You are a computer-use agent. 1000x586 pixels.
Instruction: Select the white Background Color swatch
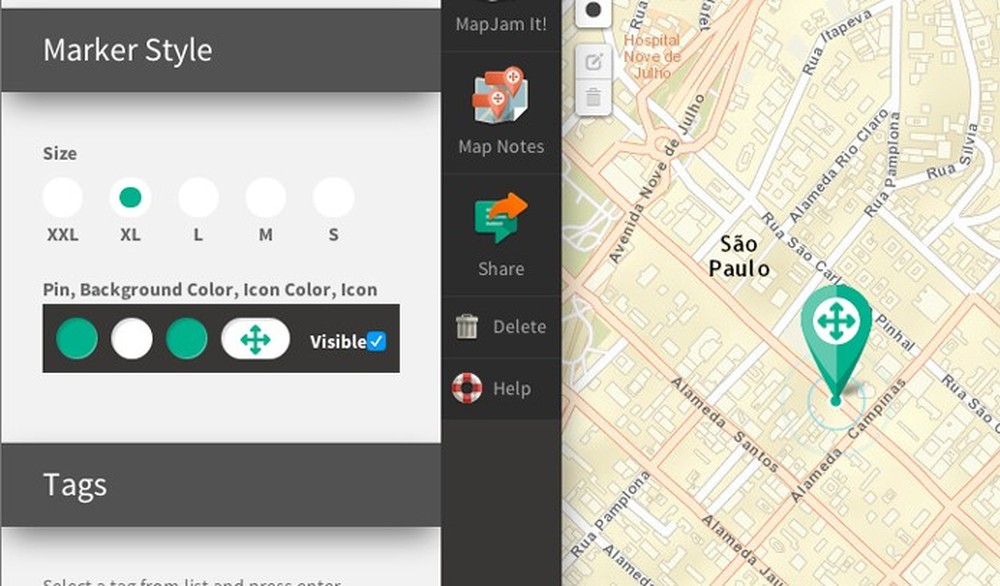click(x=132, y=338)
